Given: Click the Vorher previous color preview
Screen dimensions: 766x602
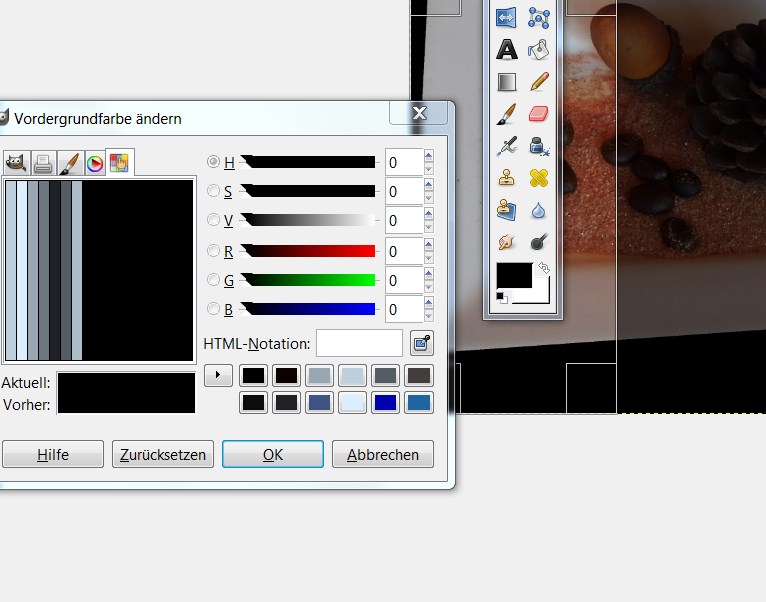Looking at the screenshot, I should click(126, 404).
